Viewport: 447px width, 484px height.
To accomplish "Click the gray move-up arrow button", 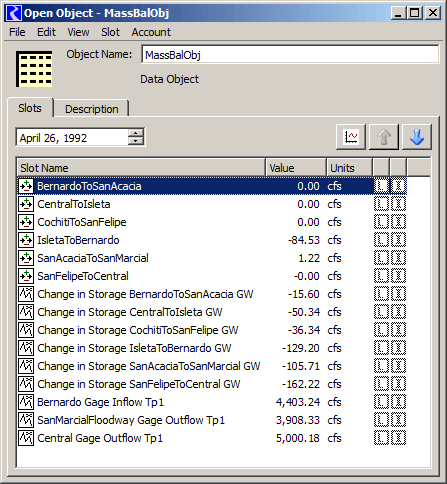I will 384,137.
